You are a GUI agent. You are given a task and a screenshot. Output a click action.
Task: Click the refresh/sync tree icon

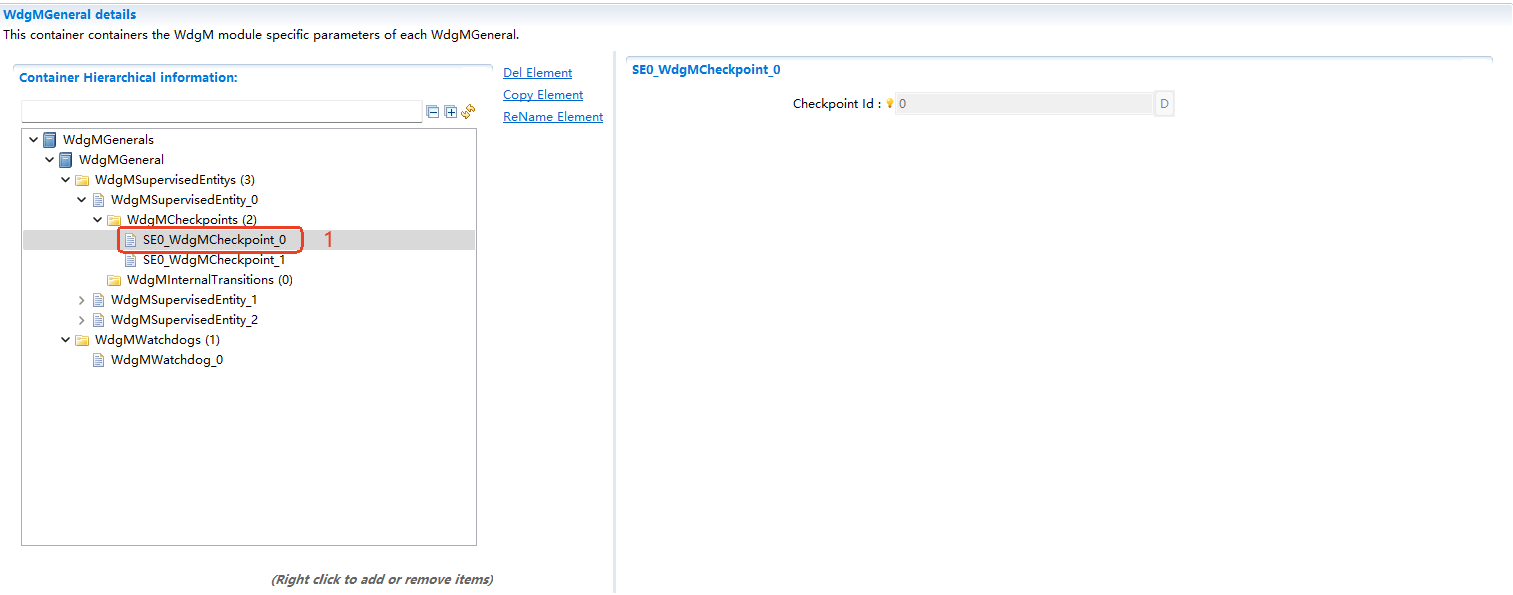[x=468, y=112]
